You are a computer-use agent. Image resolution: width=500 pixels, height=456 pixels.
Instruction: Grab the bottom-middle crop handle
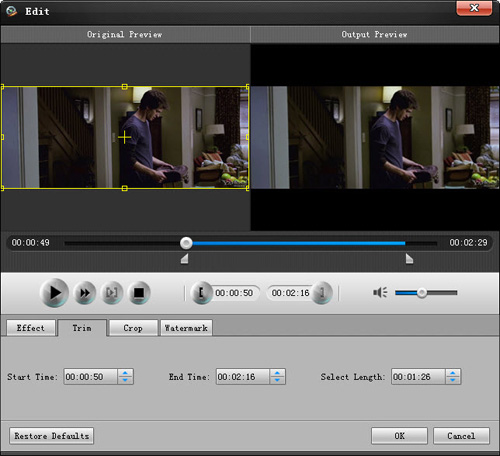point(125,189)
